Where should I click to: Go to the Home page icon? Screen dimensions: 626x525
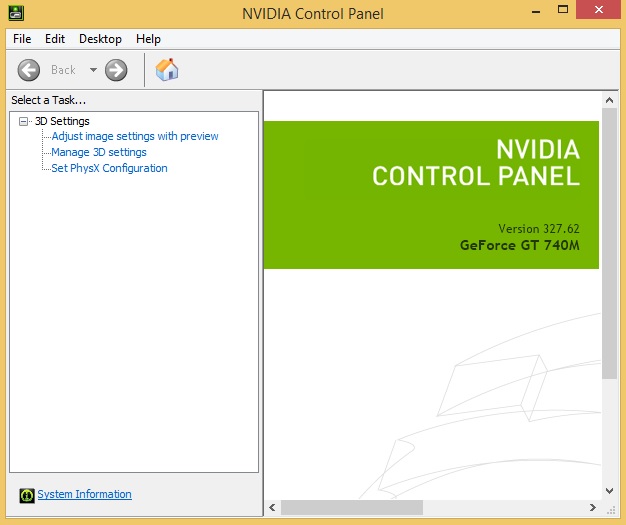[x=167, y=70]
